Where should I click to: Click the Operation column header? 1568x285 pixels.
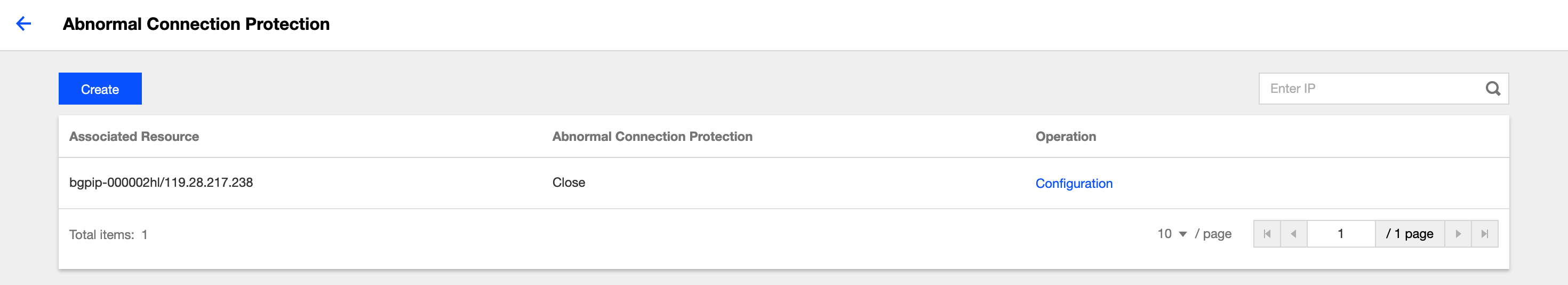pyautogui.click(x=1065, y=137)
